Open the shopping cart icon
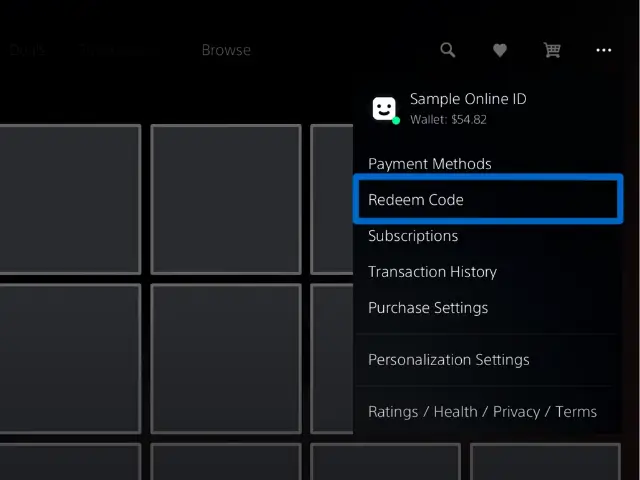640x480 pixels. [x=552, y=50]
